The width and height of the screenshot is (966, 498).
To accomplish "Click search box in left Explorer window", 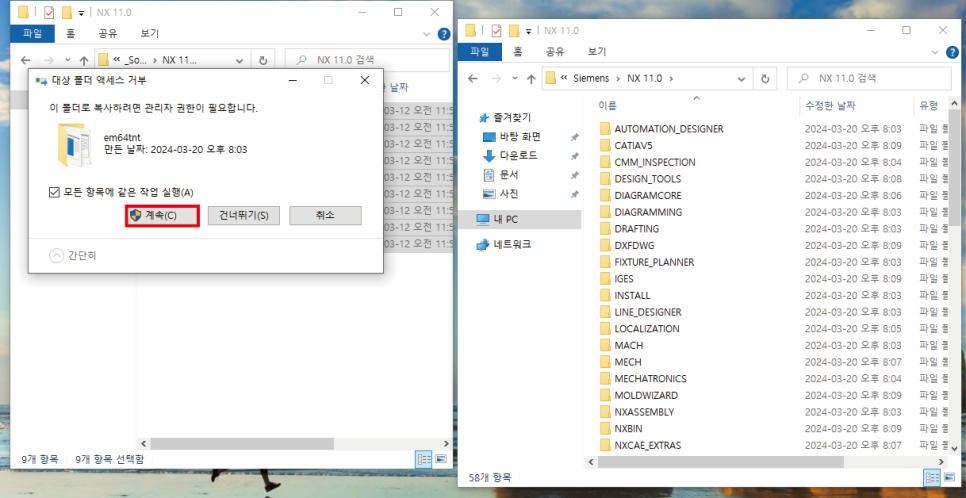I will pos(367,60).
